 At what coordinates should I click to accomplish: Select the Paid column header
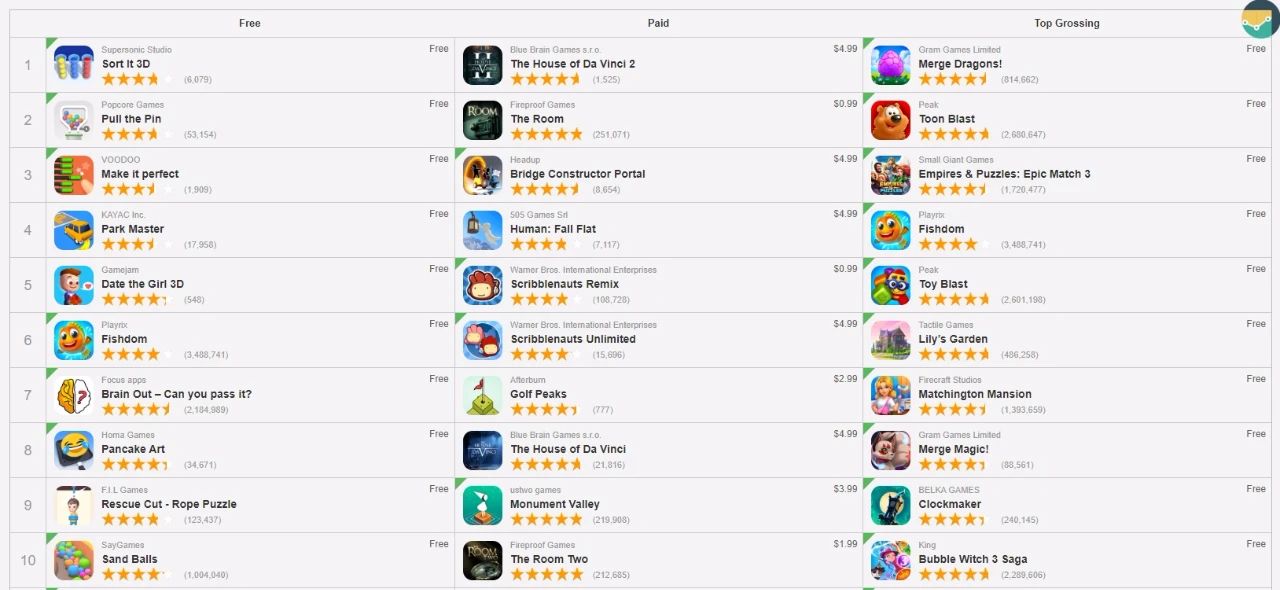pyautogui.click(x=658, y=23)
